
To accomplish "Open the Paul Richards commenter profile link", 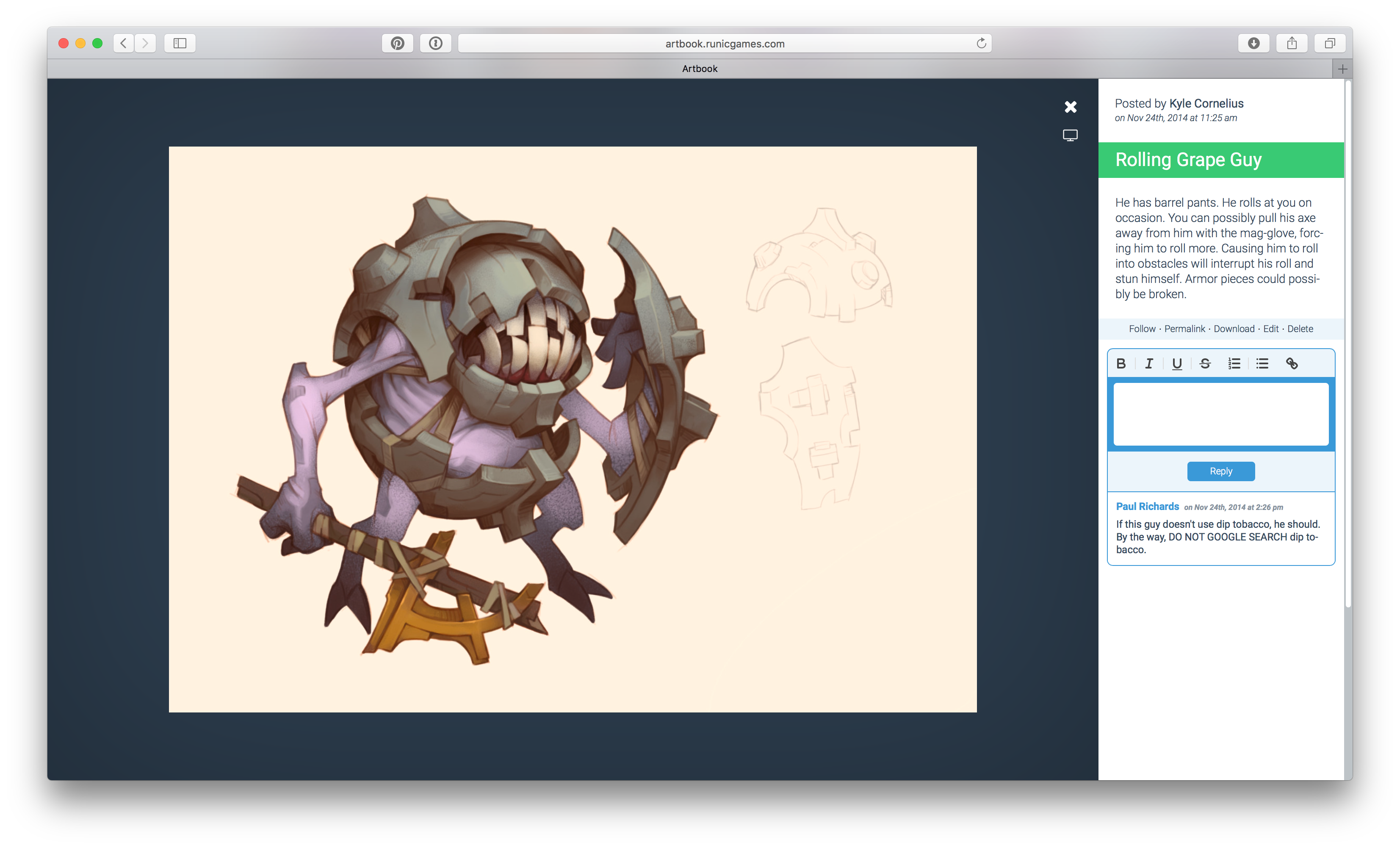I will [1147, 507].
